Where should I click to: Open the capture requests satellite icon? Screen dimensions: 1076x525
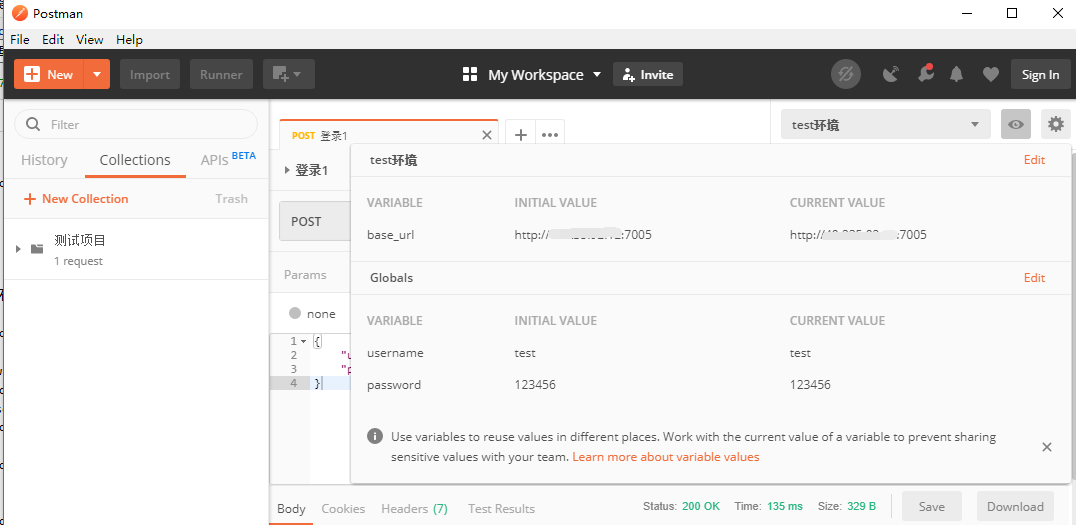(891, 74)
